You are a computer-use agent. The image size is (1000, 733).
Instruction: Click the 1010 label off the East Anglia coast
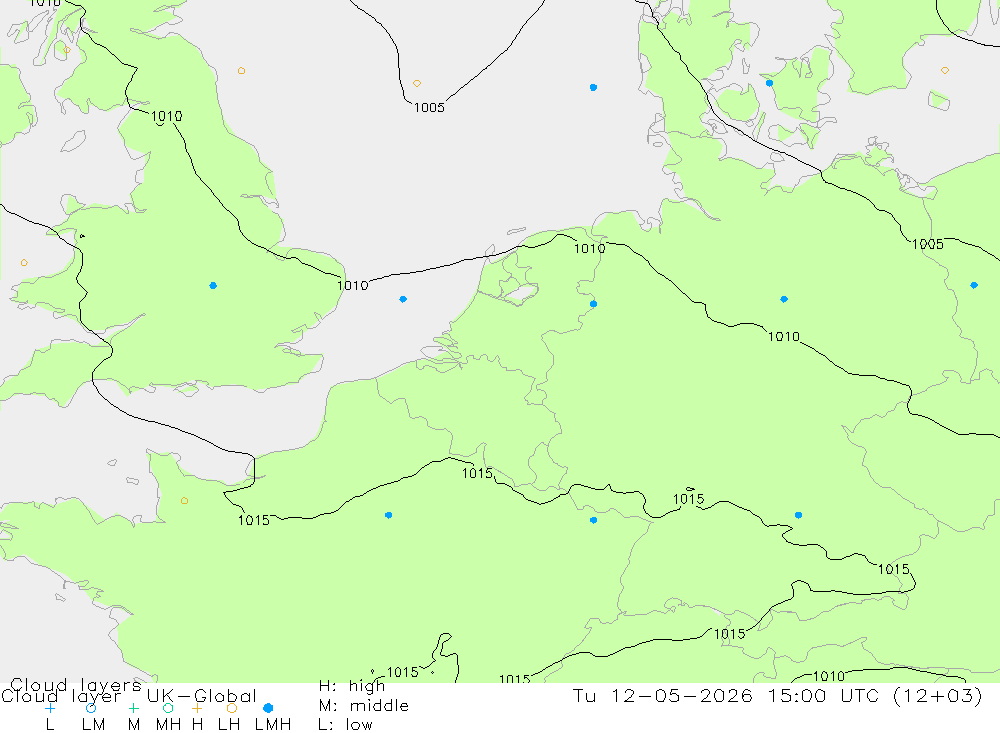353,286
